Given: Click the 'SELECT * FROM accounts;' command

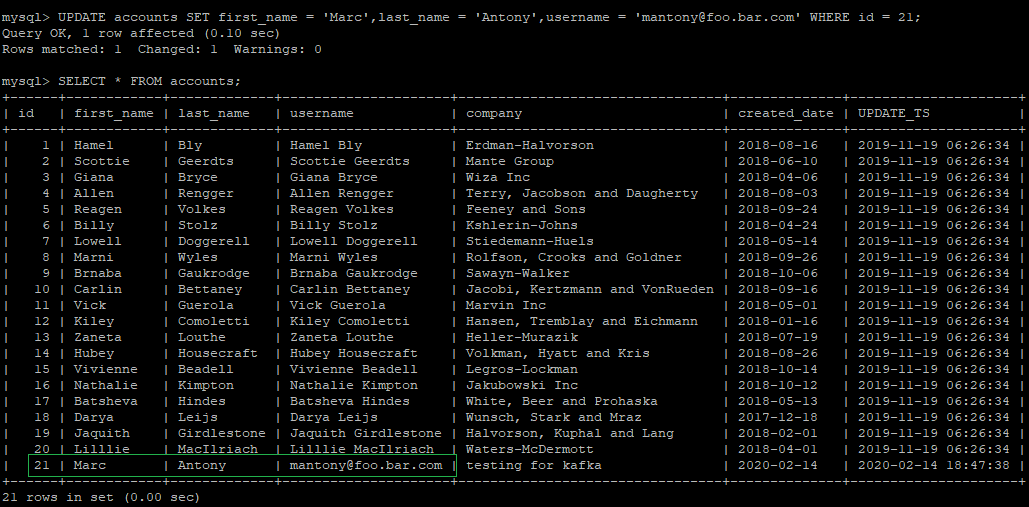Looking at the screenshot, I should click(x=150, y=81).
